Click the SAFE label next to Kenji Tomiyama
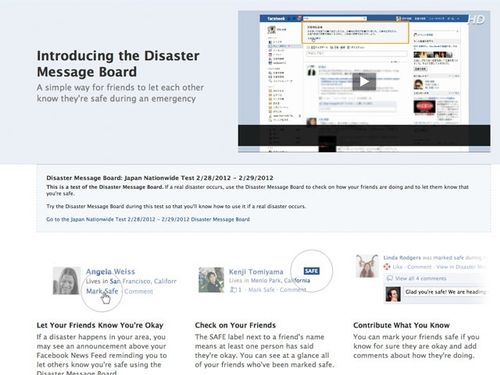Screen dimensions: 500x375 (312, 271)
